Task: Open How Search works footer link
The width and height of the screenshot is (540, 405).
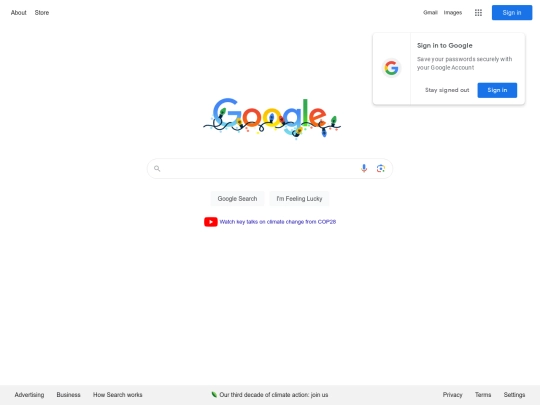Action: (x=117, y=395)
